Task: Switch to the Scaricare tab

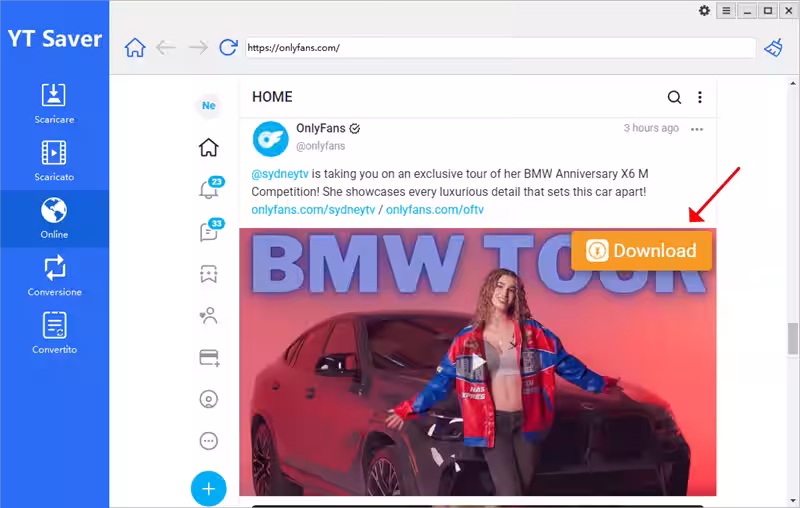Action: 54,104
